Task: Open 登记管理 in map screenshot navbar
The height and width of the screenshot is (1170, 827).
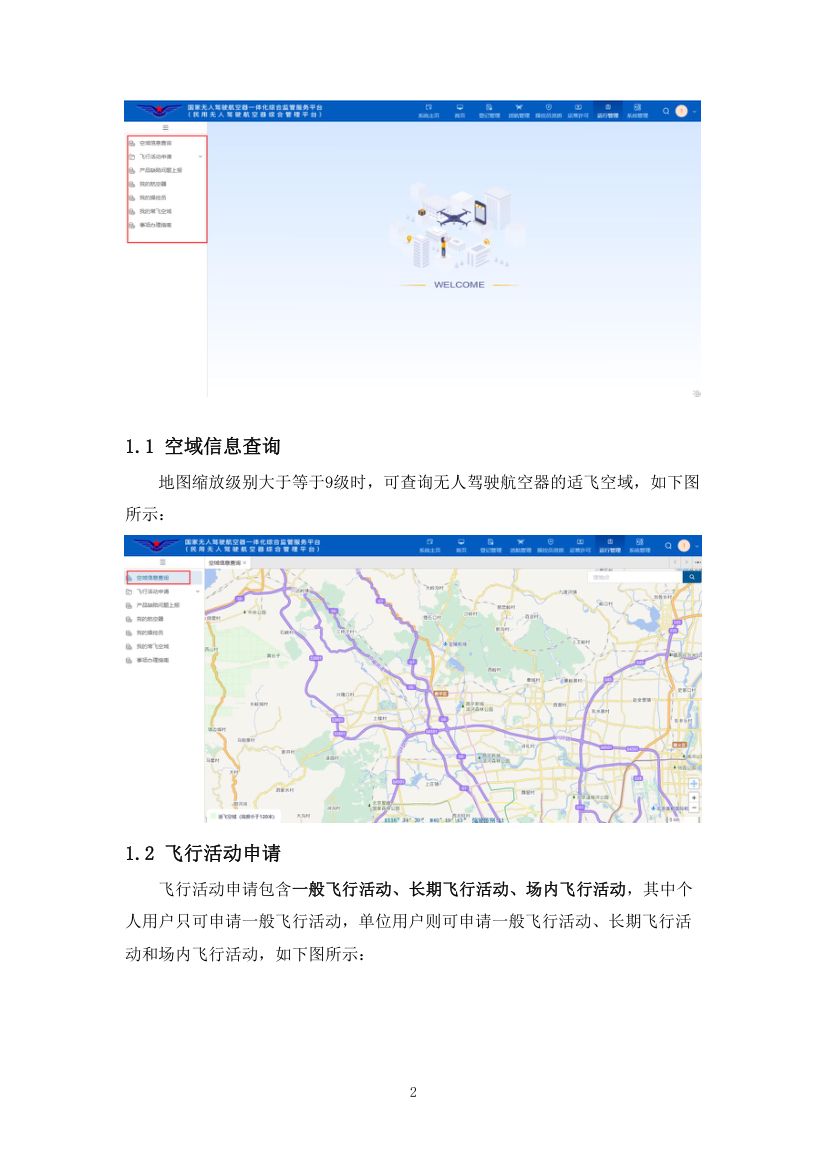Action: (490, 545)
